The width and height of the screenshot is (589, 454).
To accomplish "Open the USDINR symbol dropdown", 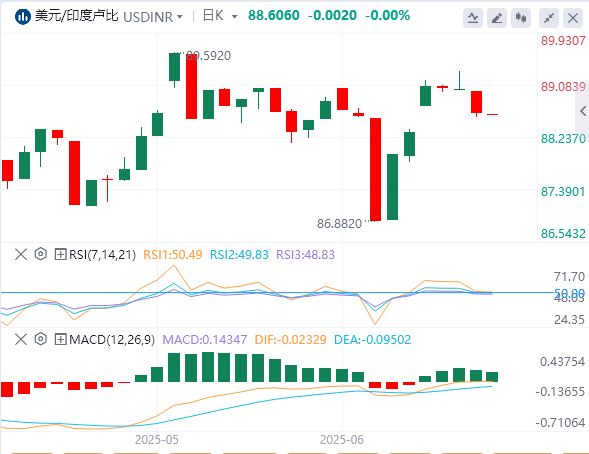I will (153, 17).
